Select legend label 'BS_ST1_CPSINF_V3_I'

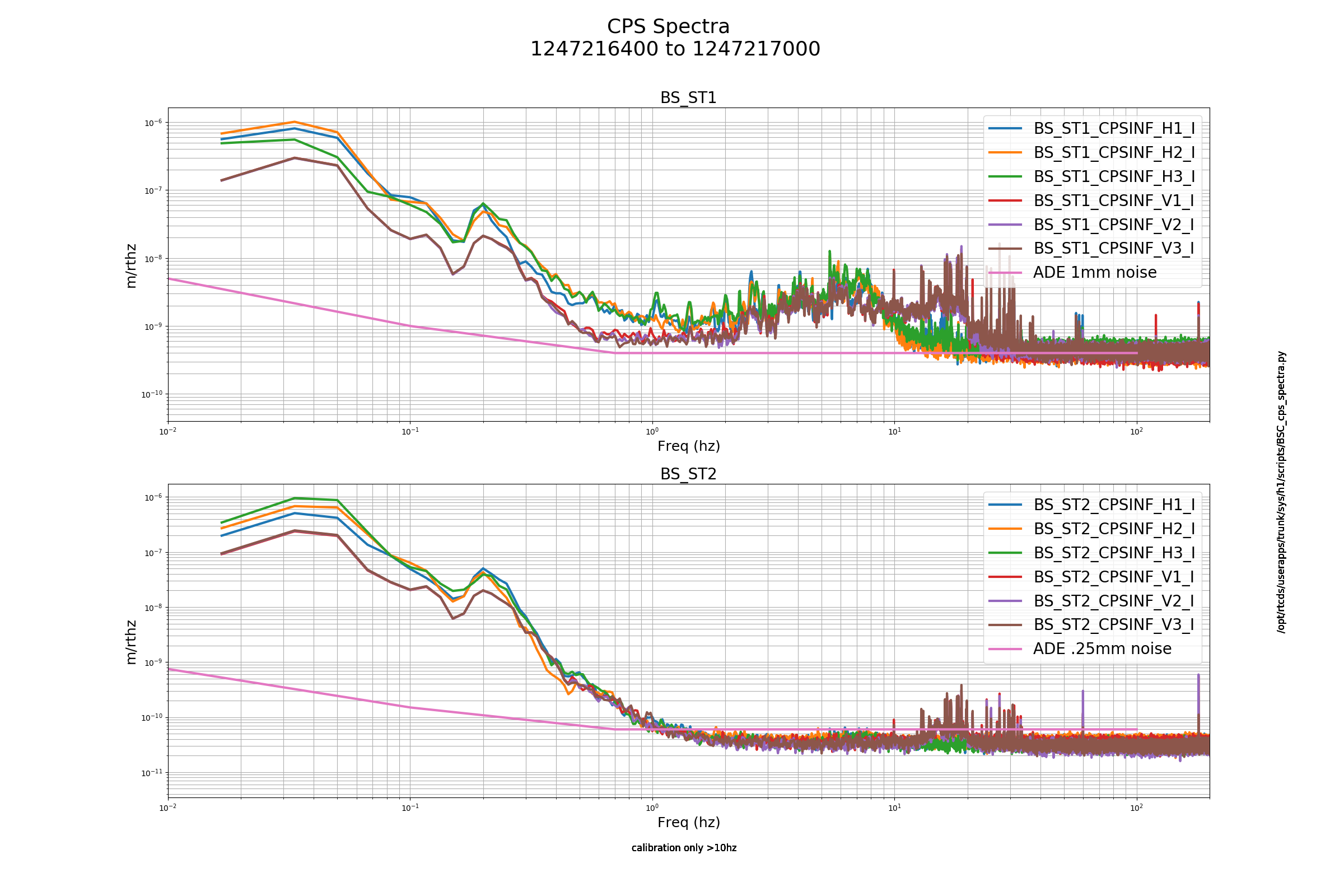point(1114,249)
